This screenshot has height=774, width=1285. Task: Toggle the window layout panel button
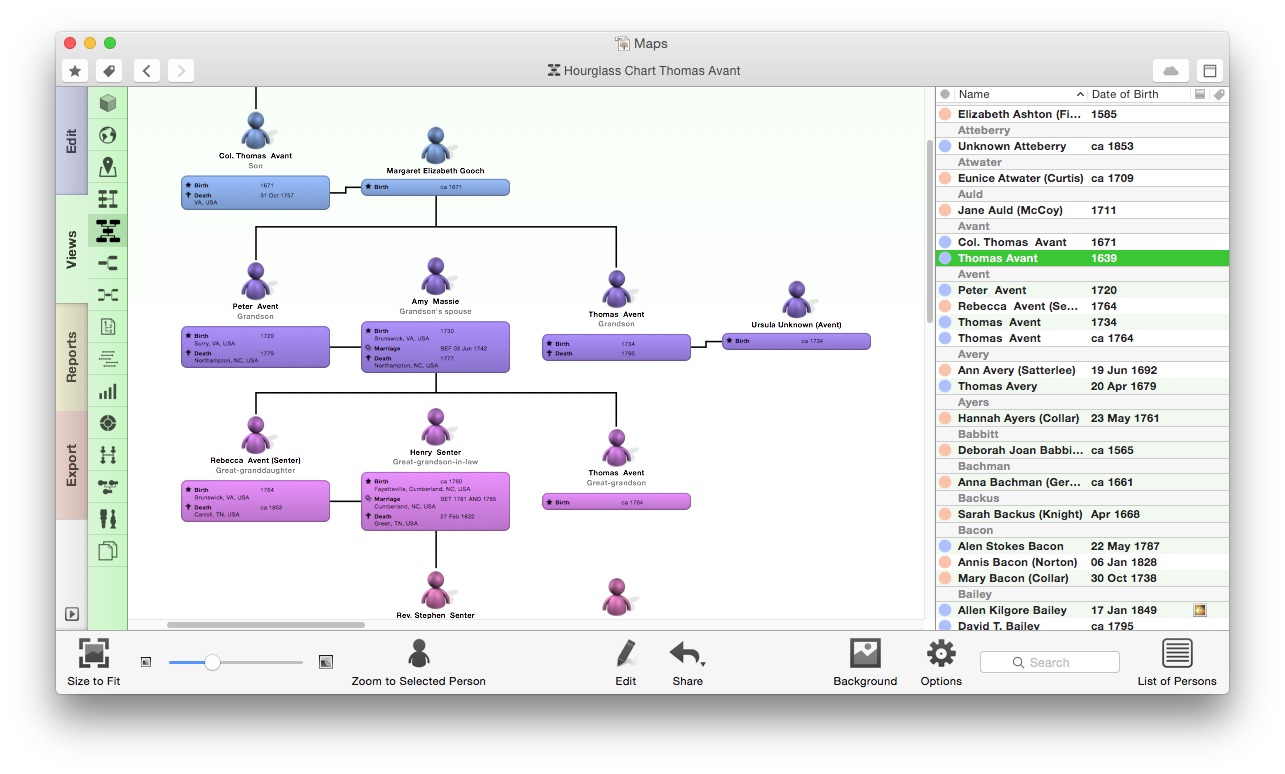click(1209, 71)
